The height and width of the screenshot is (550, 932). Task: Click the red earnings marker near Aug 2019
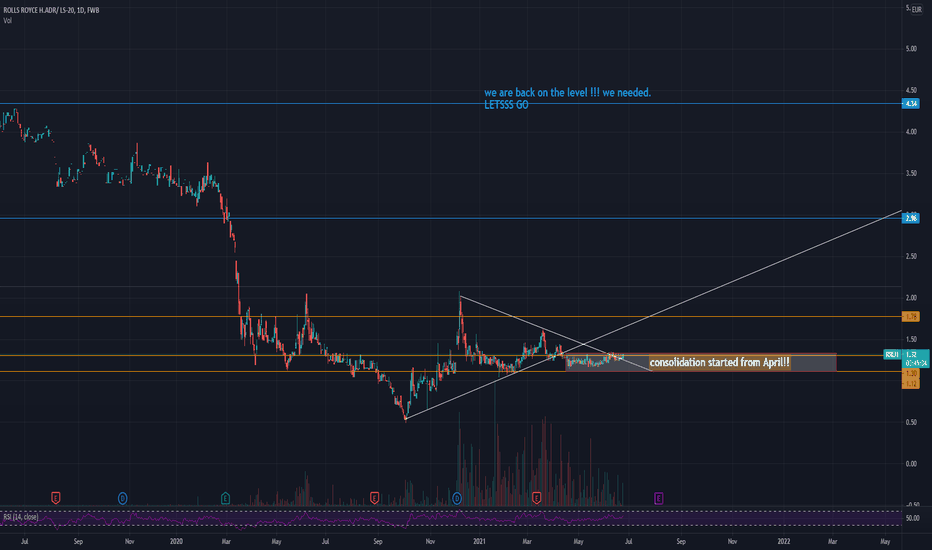(x=55, y=498)
